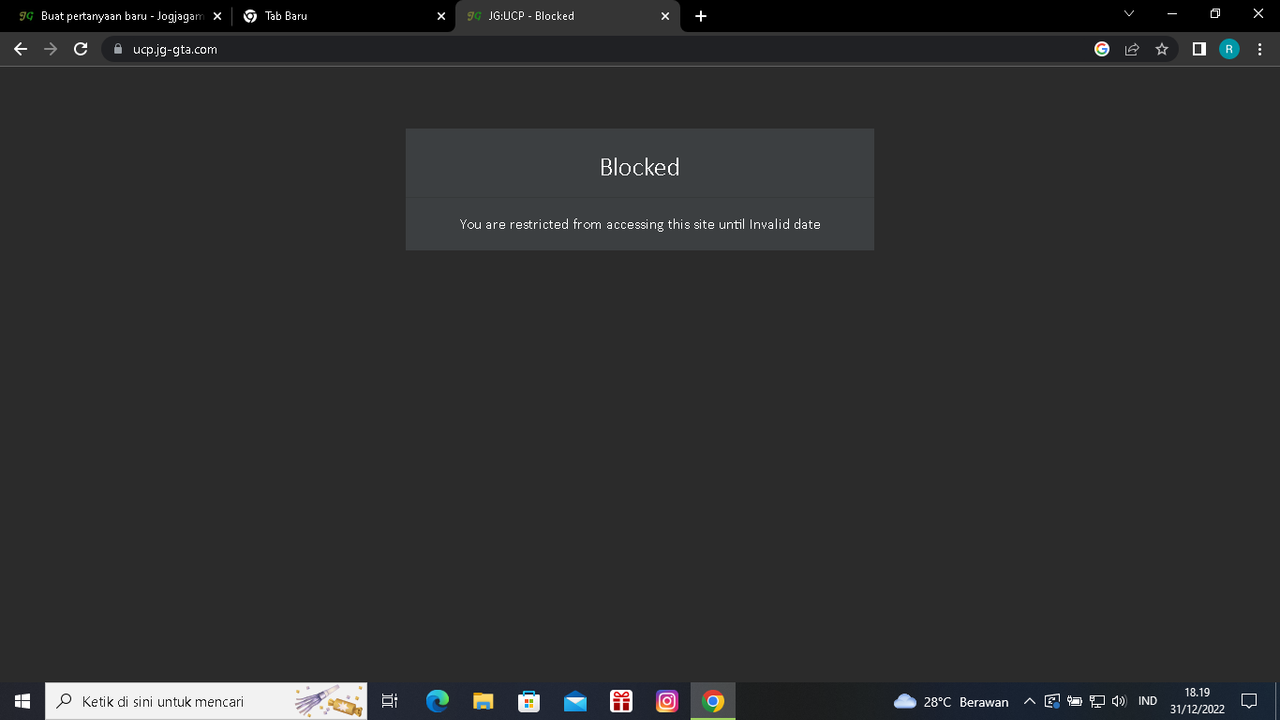Click the restricted access message text
Image resolution: width=1280 pixels, height=720 pixels.
(640, 224)
